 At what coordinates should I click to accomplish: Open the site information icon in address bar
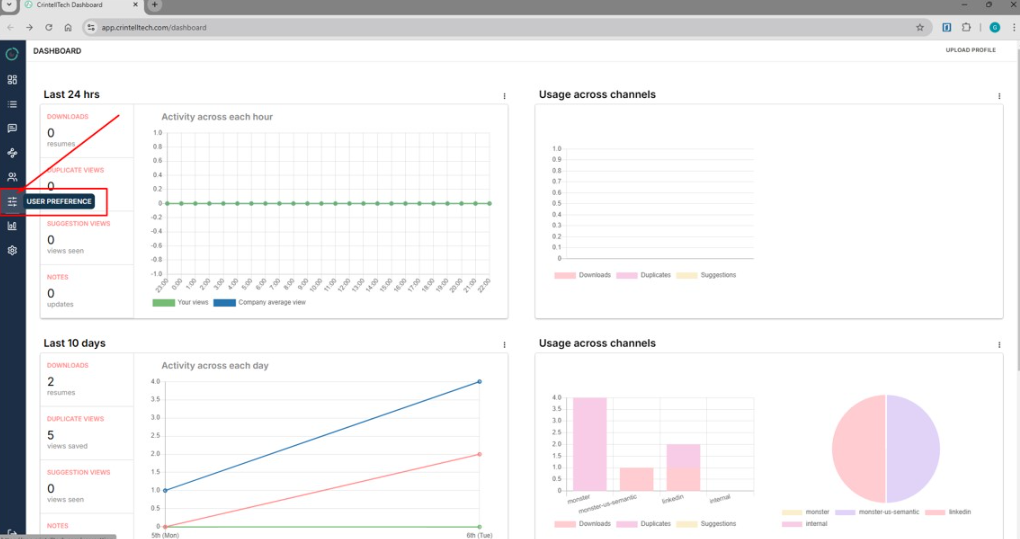(x=91, y=27)
